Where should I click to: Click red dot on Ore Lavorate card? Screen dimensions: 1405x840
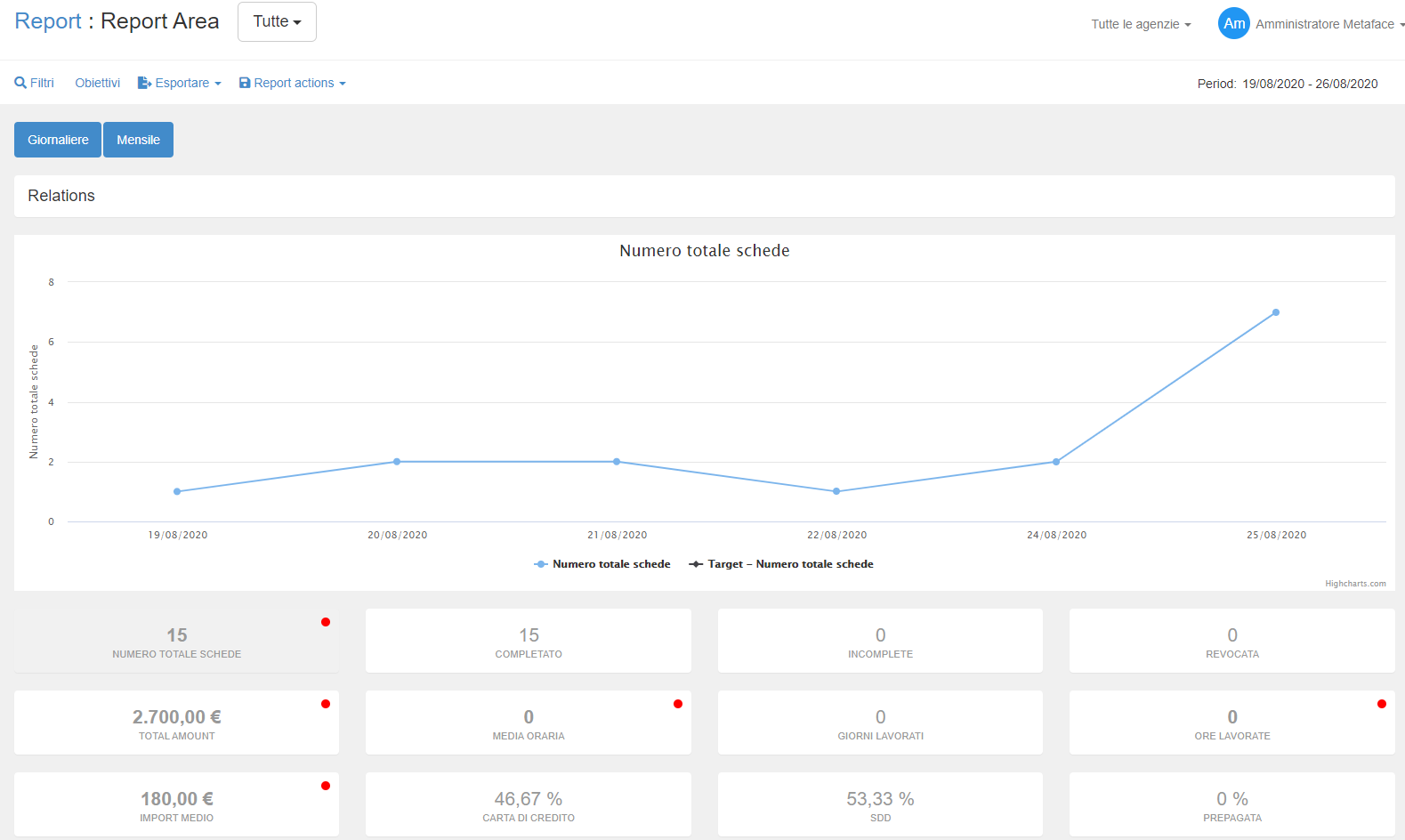(x=1381, y=704)
